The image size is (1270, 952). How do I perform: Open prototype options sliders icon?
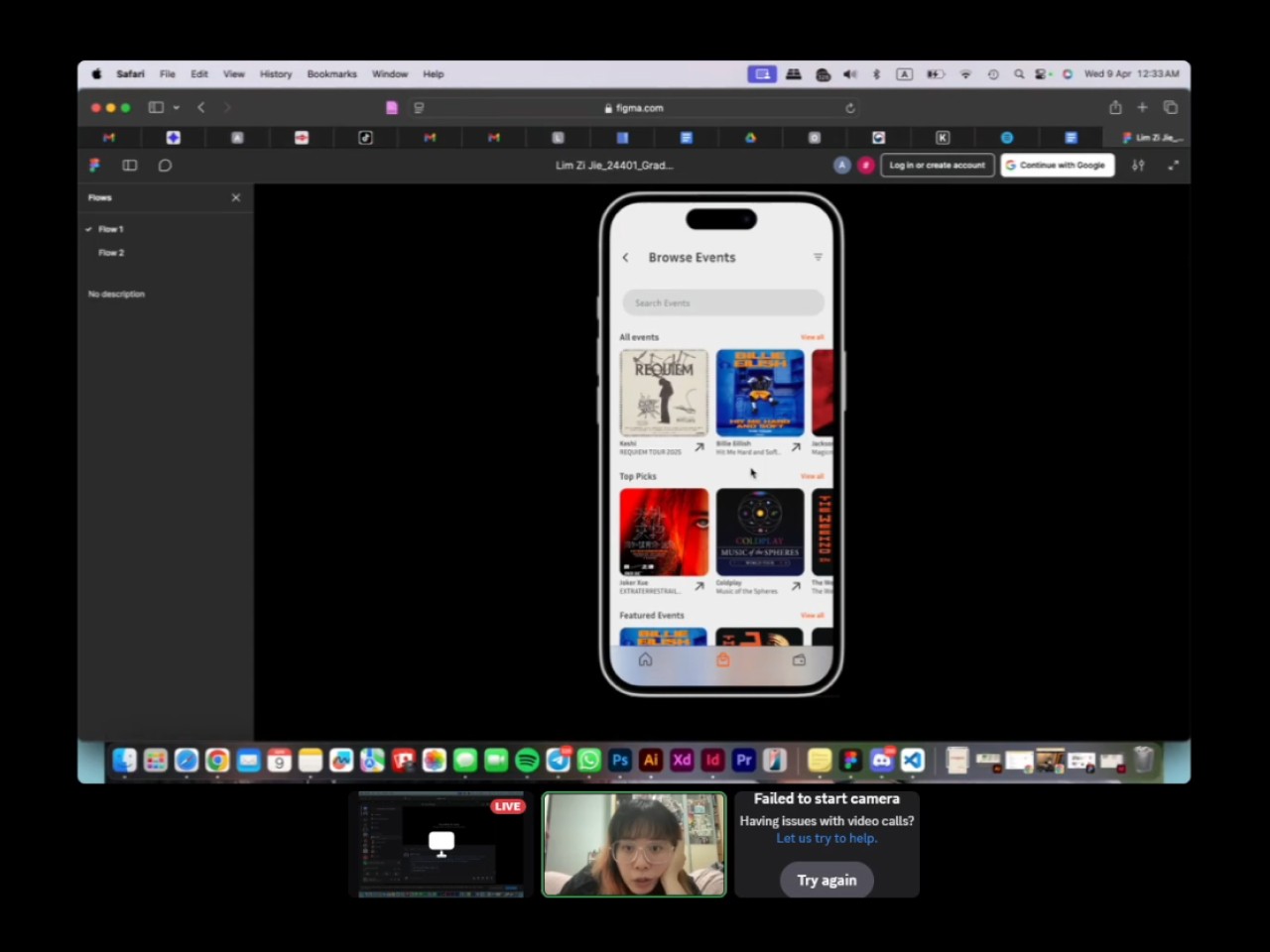[x=1138, y=166]
